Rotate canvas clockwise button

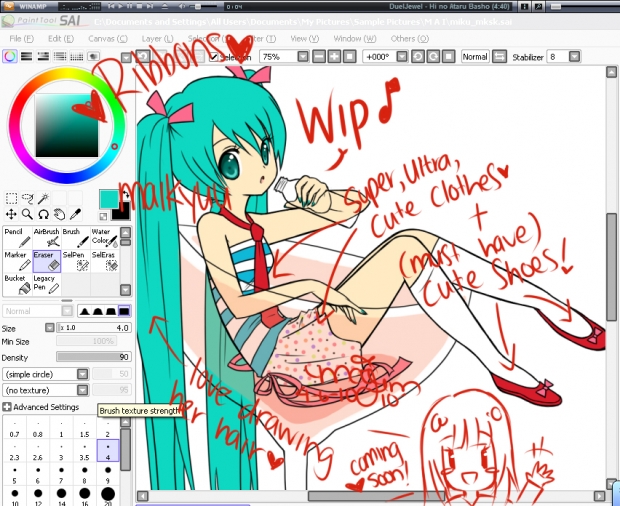coord(433,57)
